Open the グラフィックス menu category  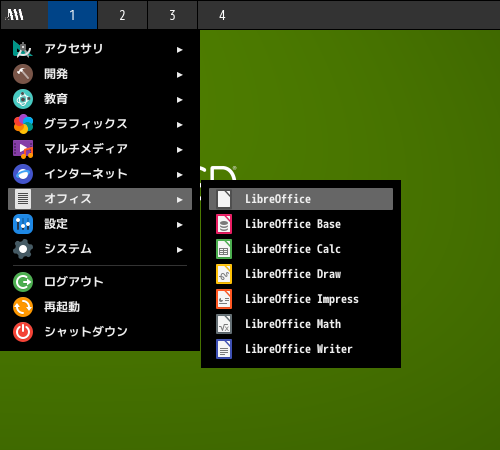click(x=100, y=124)
